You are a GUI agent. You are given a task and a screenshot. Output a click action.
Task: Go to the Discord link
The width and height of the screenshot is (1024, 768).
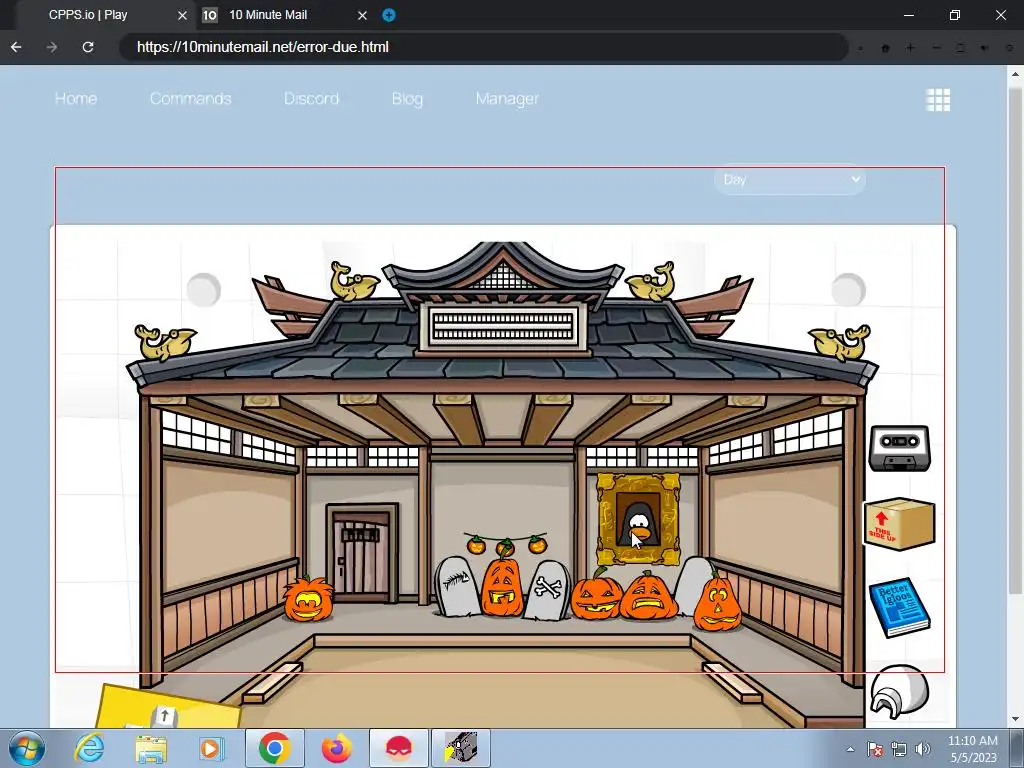coord(312,99)
